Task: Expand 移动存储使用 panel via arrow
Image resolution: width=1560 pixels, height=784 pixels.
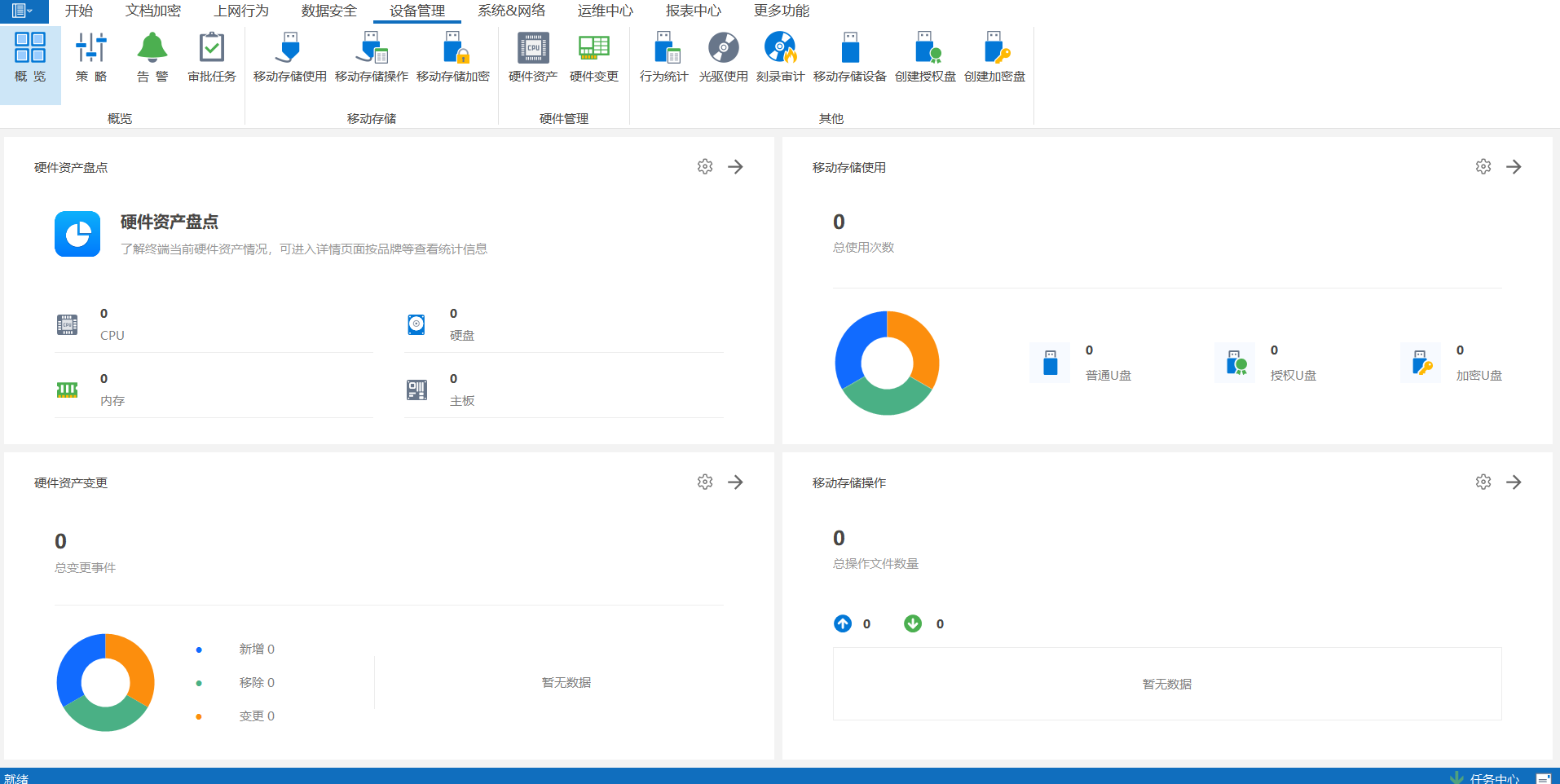Action: coord(1514,167)
